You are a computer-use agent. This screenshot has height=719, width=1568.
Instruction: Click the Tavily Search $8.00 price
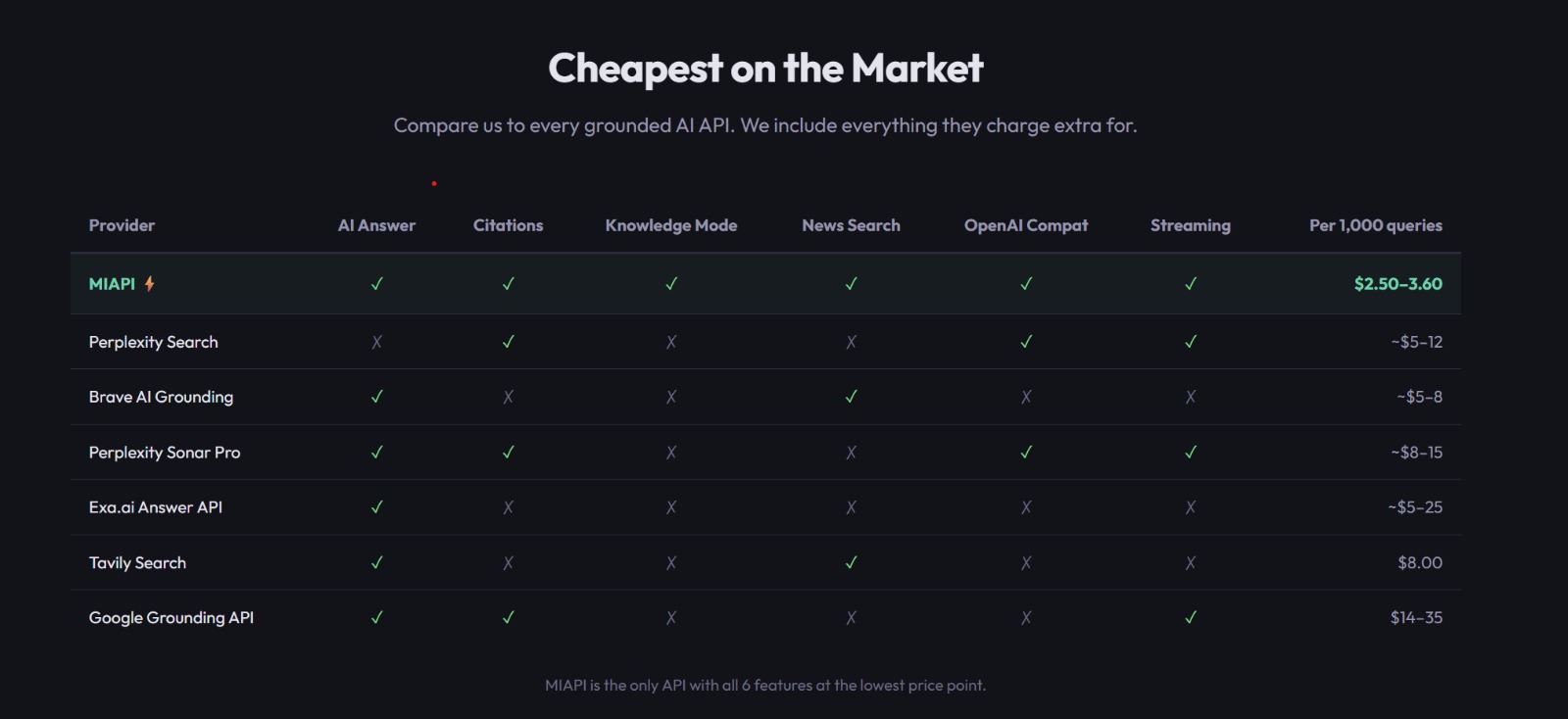[1419, 563]
